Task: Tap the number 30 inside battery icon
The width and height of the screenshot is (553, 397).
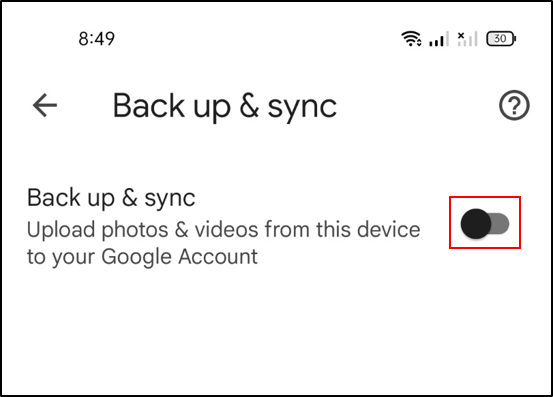Action: point(500,38)
